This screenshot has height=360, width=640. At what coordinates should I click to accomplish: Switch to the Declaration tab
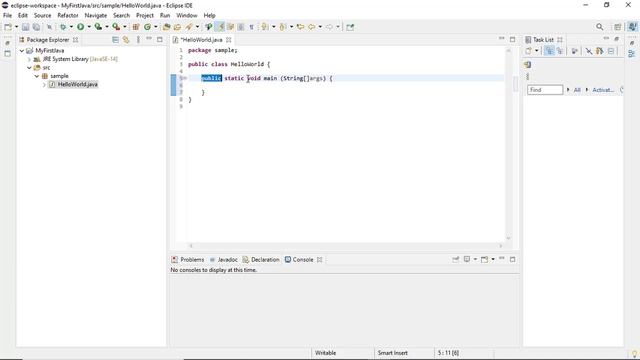[x=261, y=260]
